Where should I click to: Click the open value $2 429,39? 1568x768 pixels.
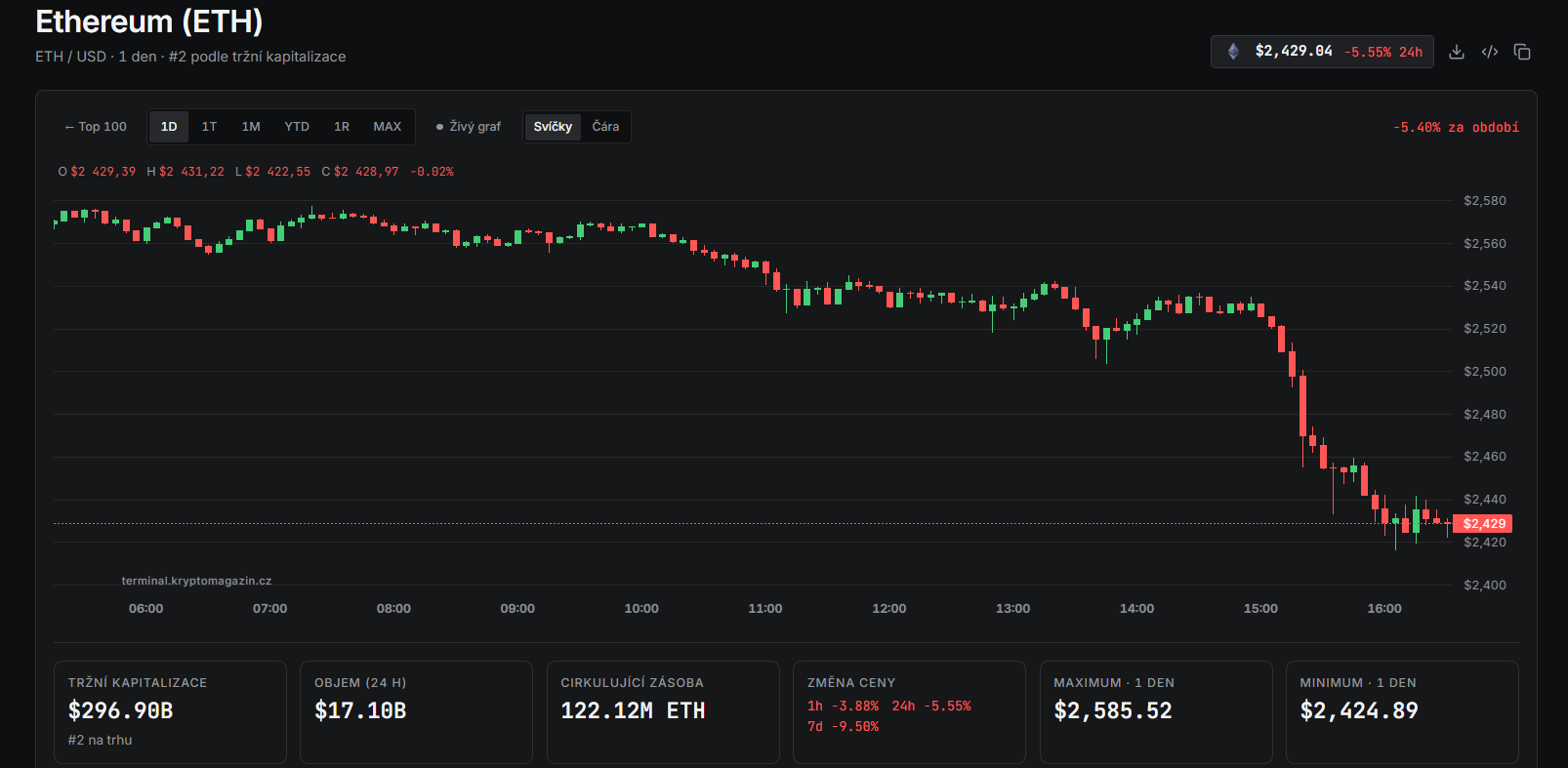tap(103, 172)
